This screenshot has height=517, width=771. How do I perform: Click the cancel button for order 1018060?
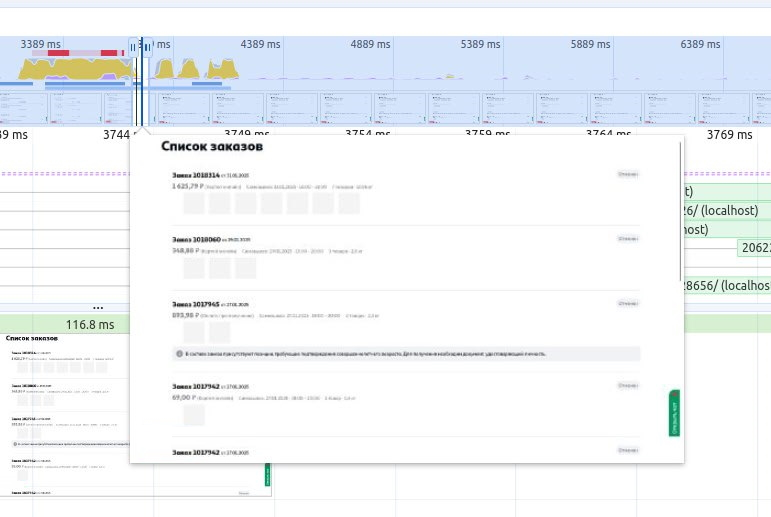tap(628, 239)
